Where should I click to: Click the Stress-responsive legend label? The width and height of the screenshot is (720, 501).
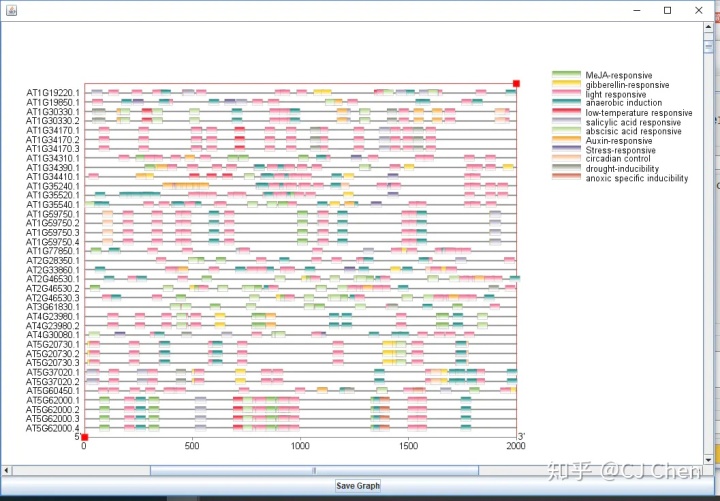click(x=620, y=150)
